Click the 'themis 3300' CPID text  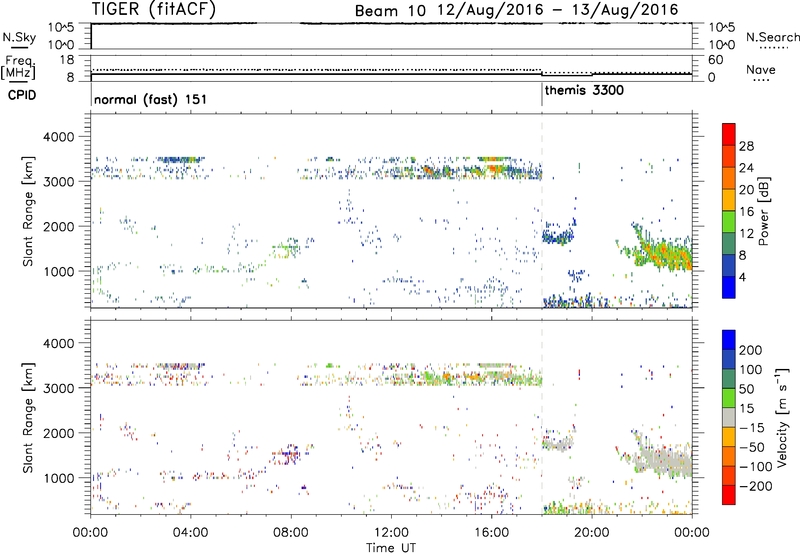click(584, 91)
